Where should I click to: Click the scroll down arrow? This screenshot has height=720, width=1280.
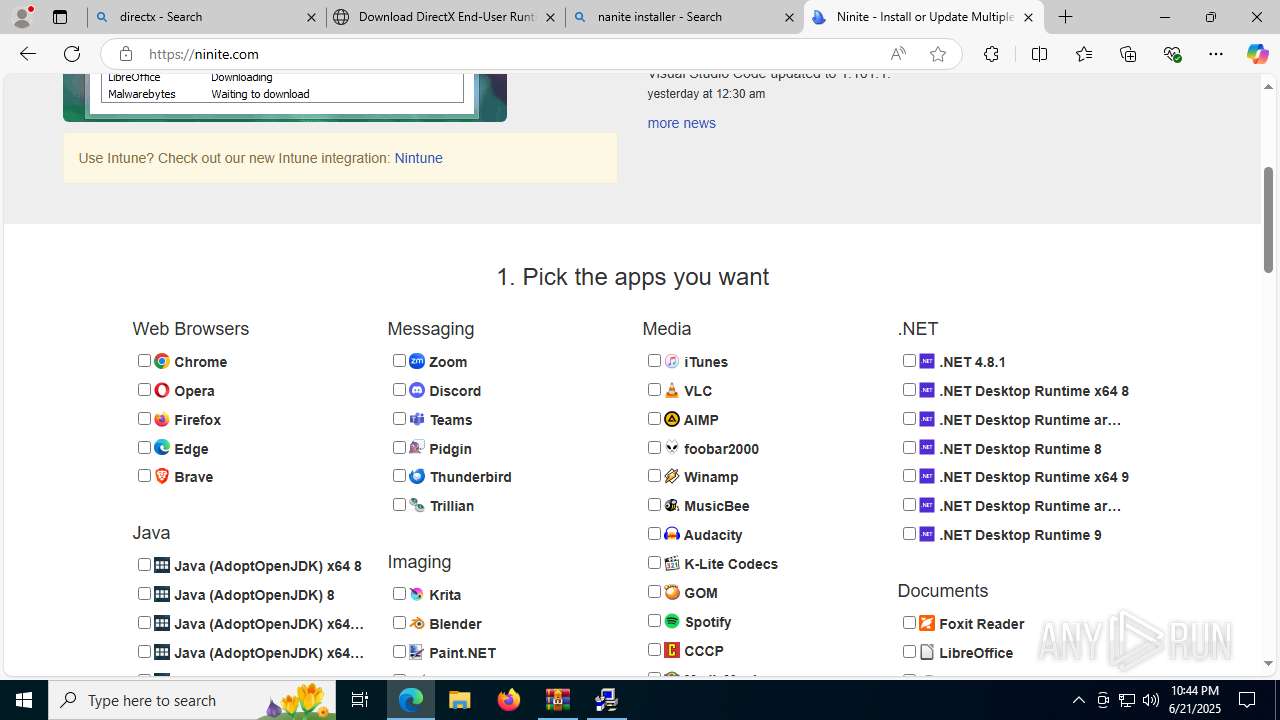pos(1268,663)
